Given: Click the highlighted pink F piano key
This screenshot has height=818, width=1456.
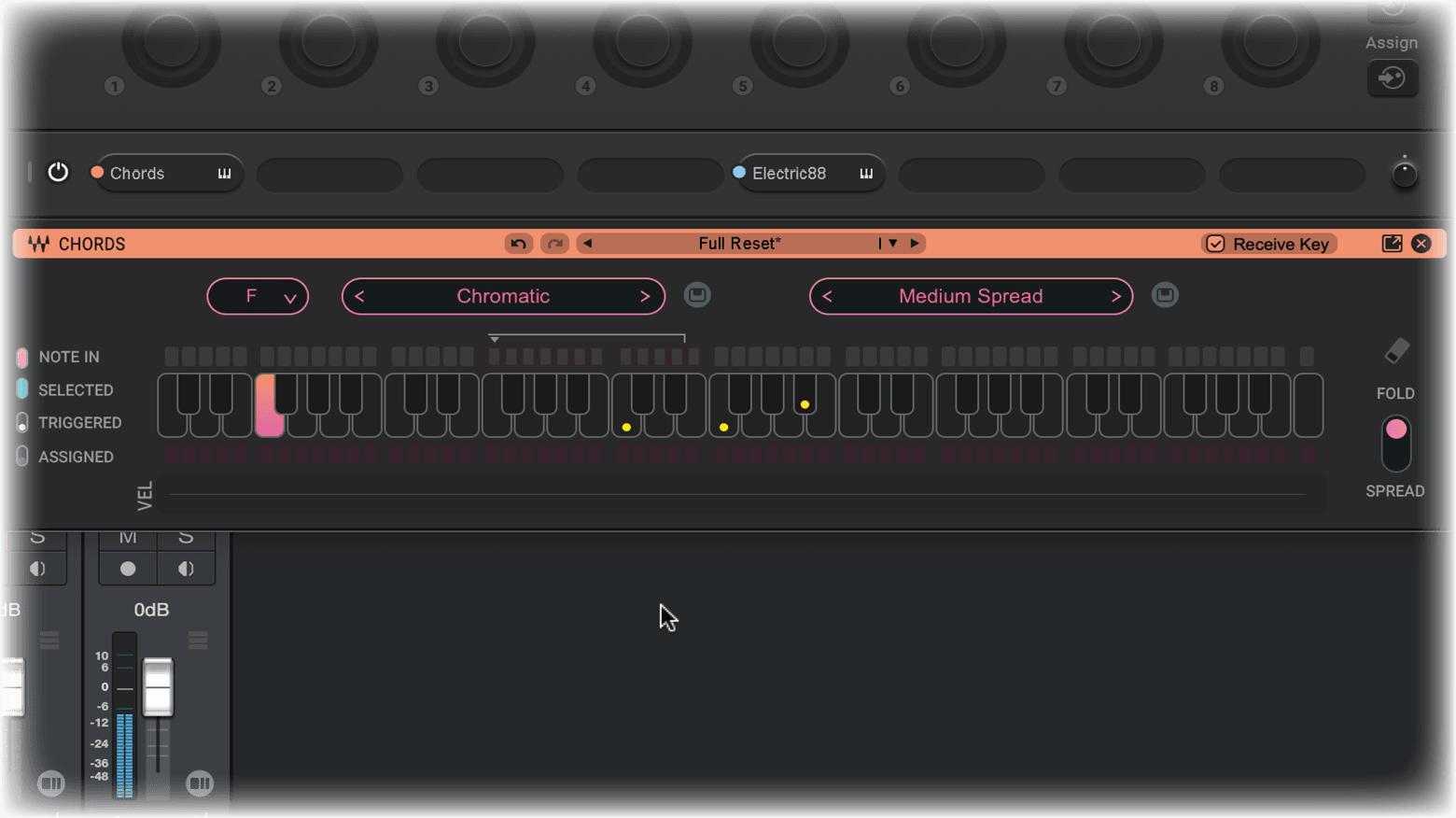Looking at the screenshot, I should (x=268, y=420).
